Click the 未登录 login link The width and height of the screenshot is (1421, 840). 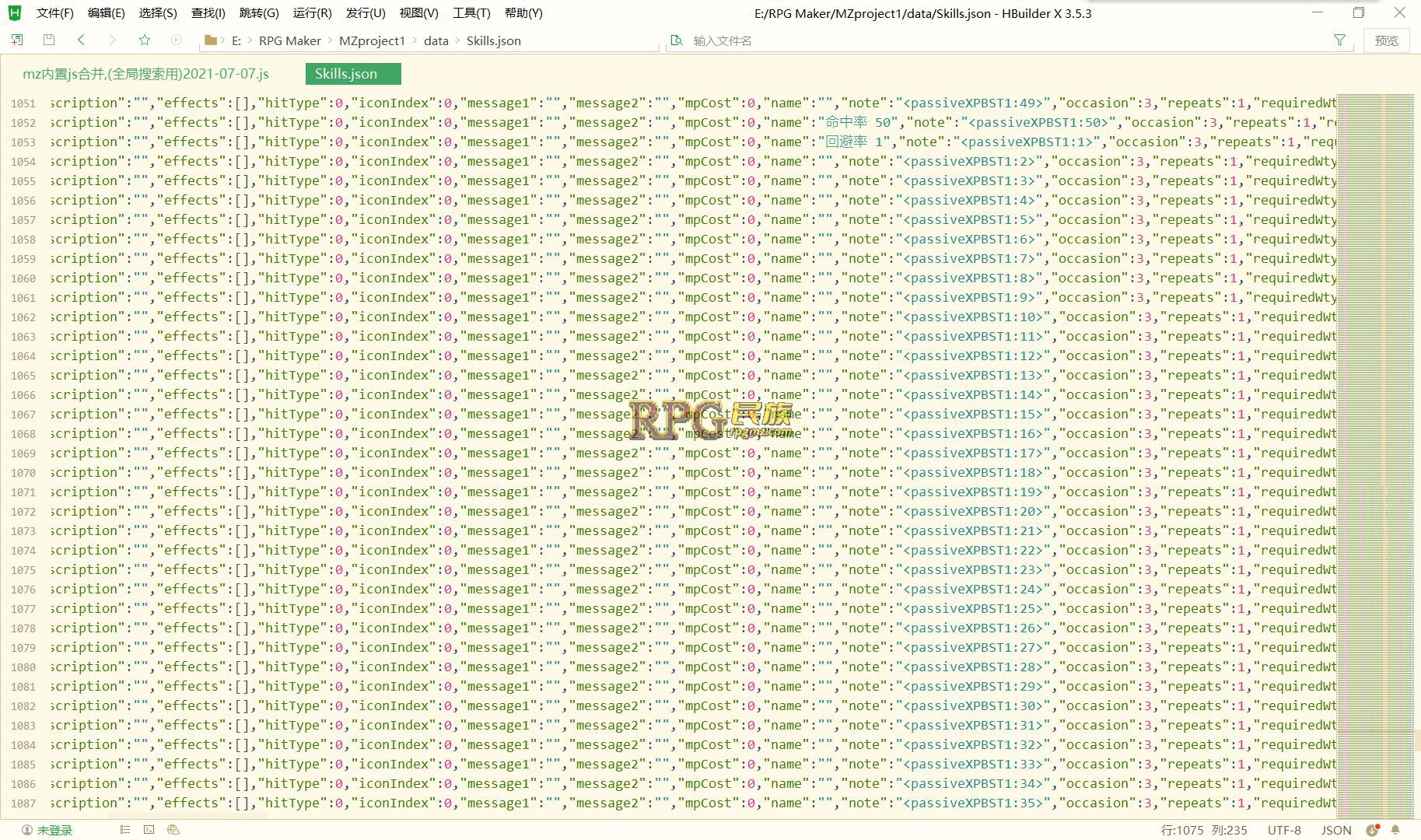click(x=54, y=830)
